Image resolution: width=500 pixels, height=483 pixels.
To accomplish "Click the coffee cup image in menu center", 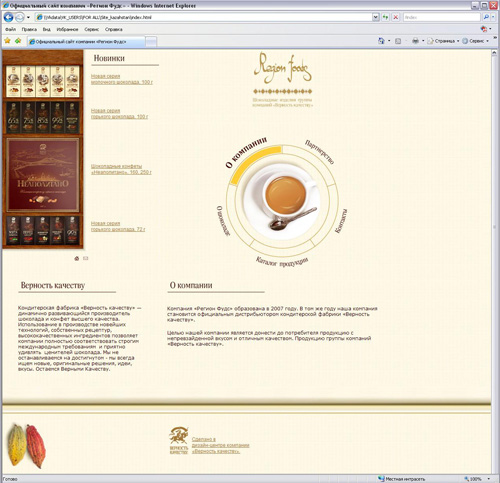I will click(x=282, y=202).
